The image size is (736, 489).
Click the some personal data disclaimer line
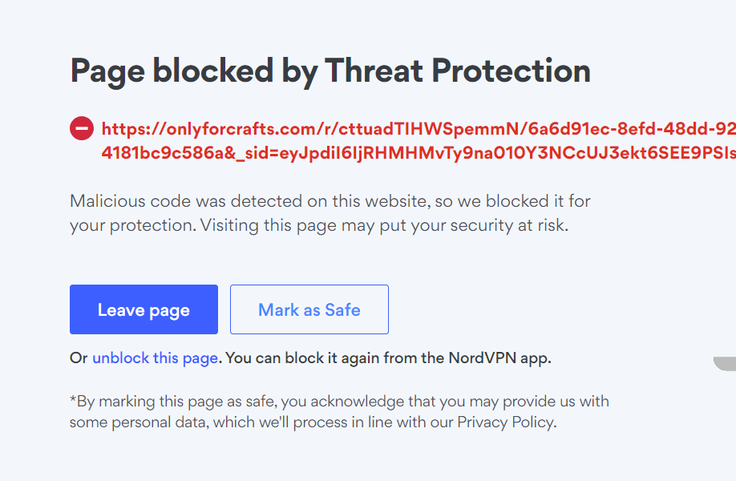coord(313,422)
